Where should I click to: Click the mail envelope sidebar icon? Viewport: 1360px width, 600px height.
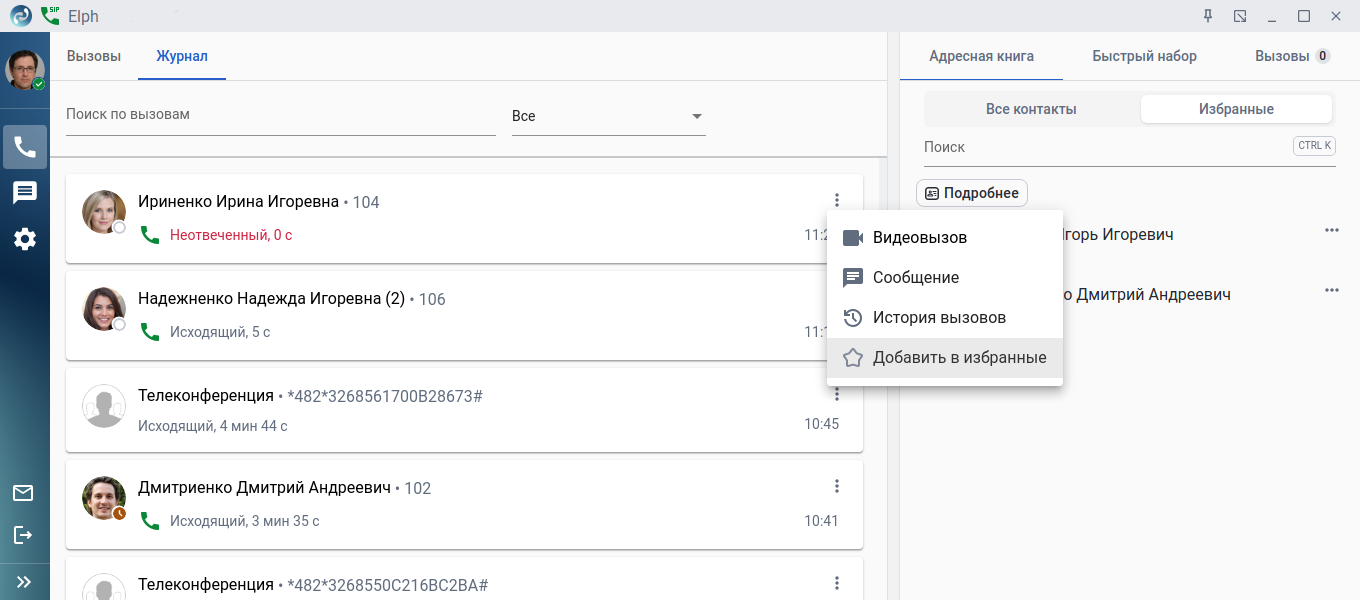pos(23,493)
